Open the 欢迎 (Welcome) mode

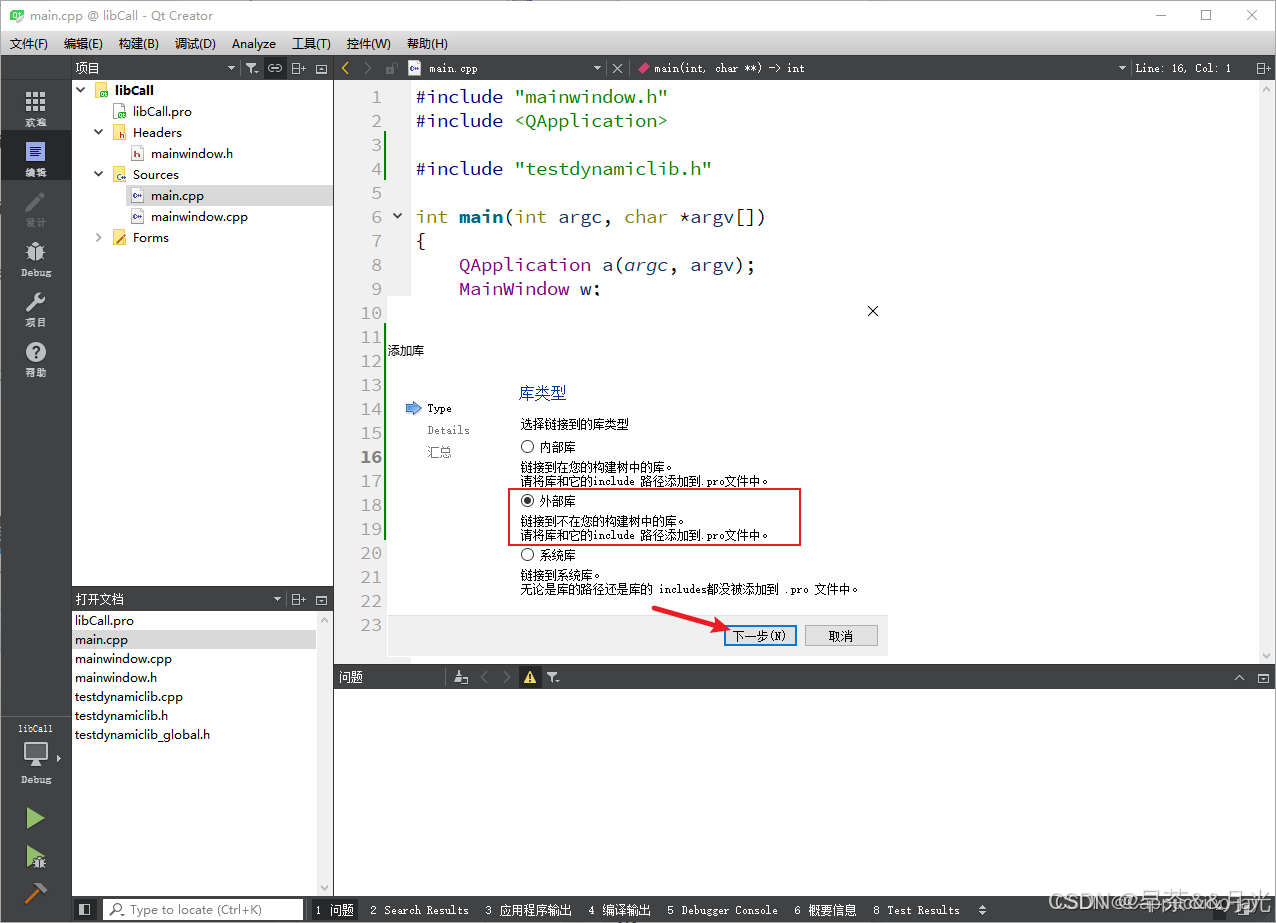click(x=36, y=108)
